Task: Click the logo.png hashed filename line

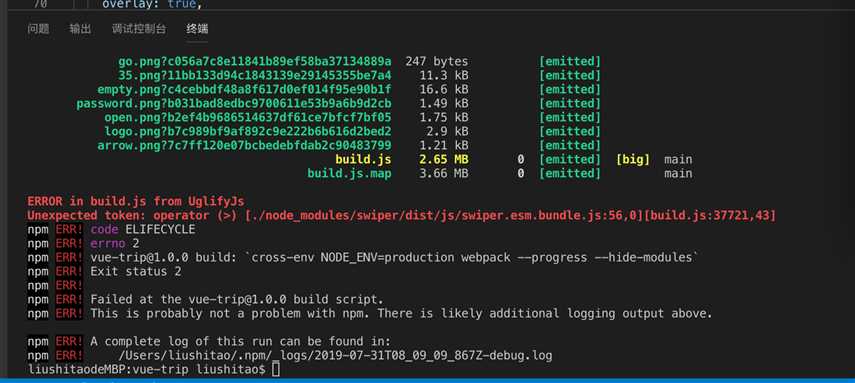Action: 248,131
